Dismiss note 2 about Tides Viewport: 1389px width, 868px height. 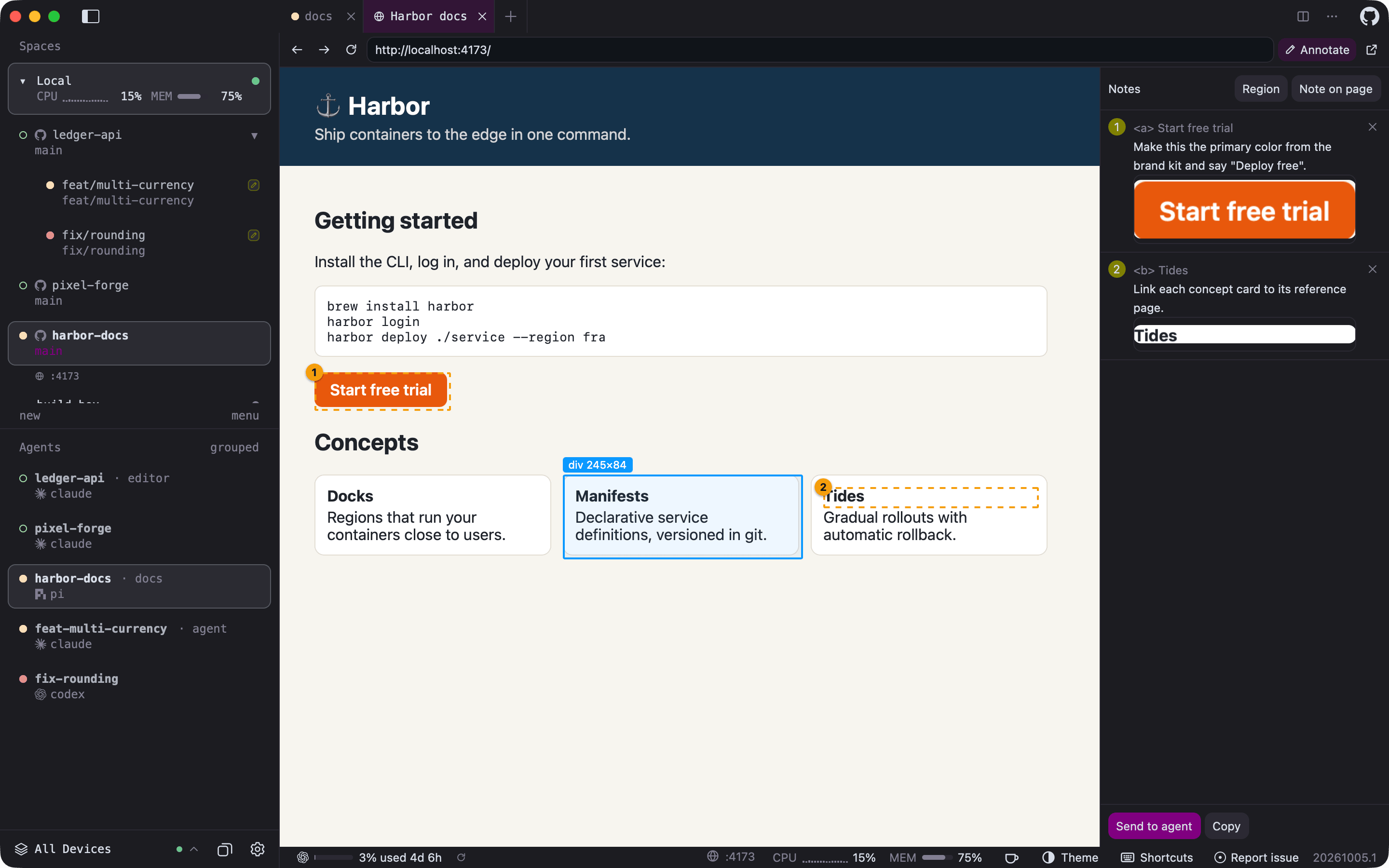click(1372, 269)
